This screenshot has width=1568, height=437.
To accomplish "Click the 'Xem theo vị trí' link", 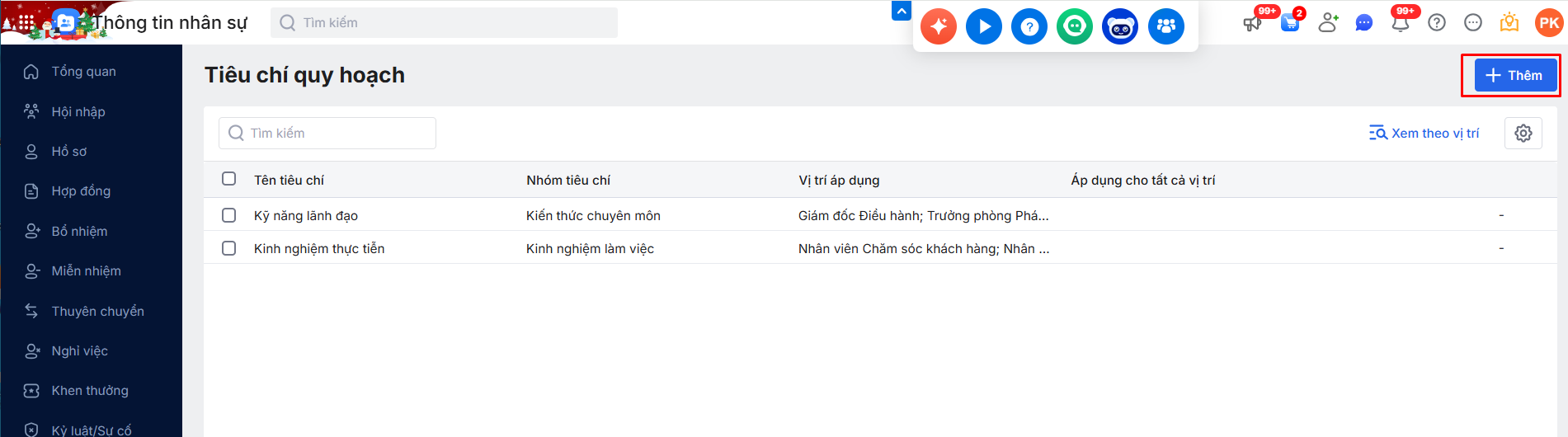I will coord(1424,133).
